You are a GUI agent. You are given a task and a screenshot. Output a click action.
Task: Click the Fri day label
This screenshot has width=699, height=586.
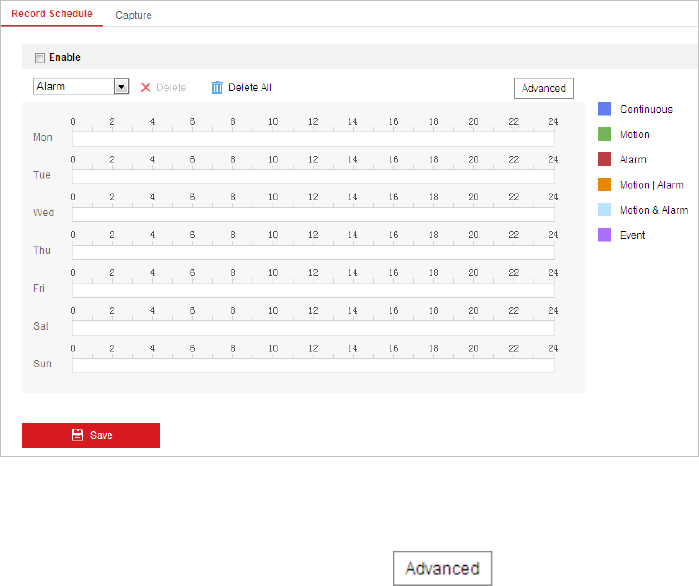point(39,288)
